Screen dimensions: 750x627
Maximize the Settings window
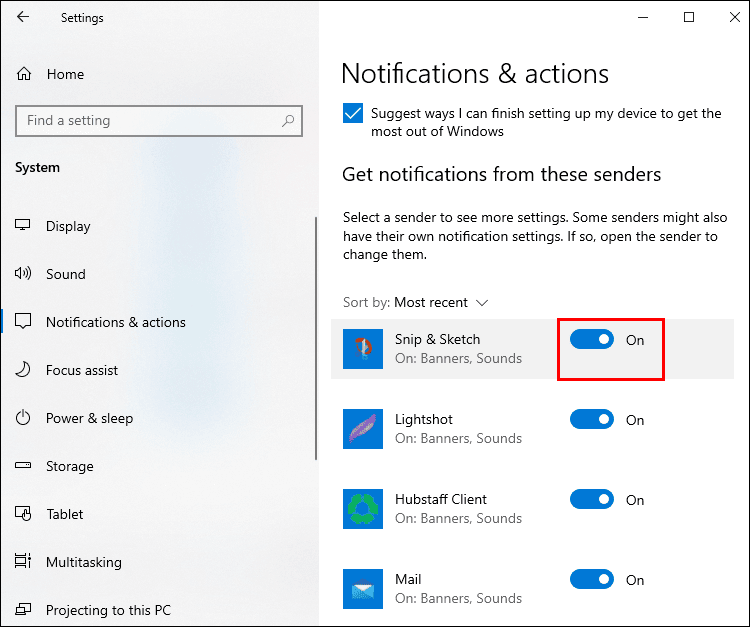689,17
